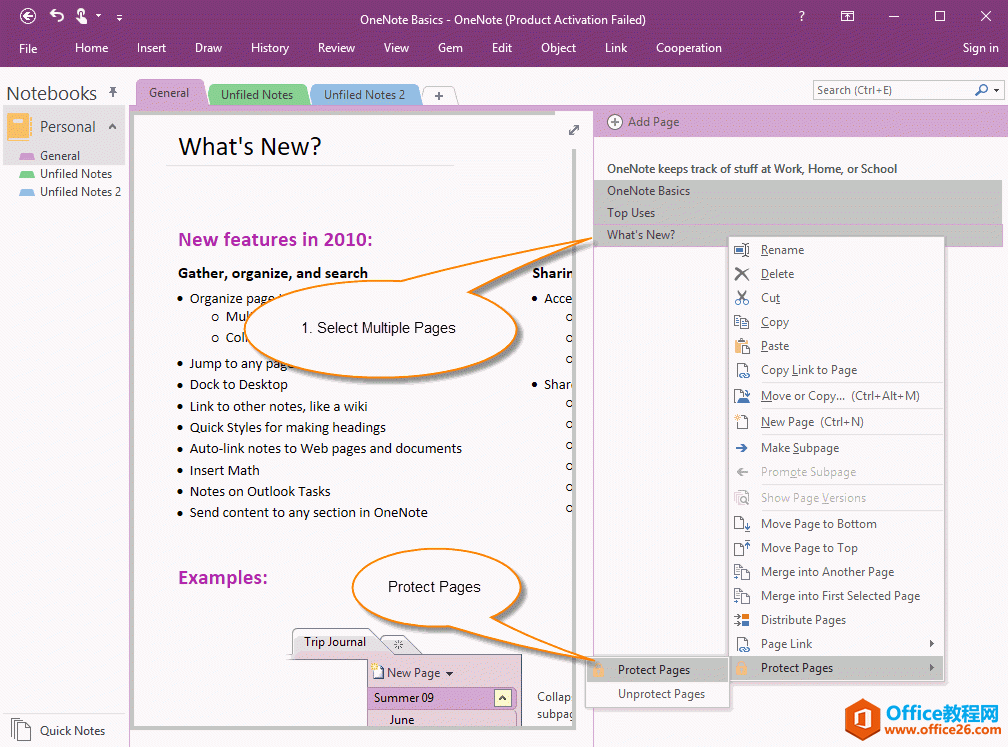1008x747 pixels.
Task: Switch to the Unfiled Notes 2 section
Action: [365, 94]
